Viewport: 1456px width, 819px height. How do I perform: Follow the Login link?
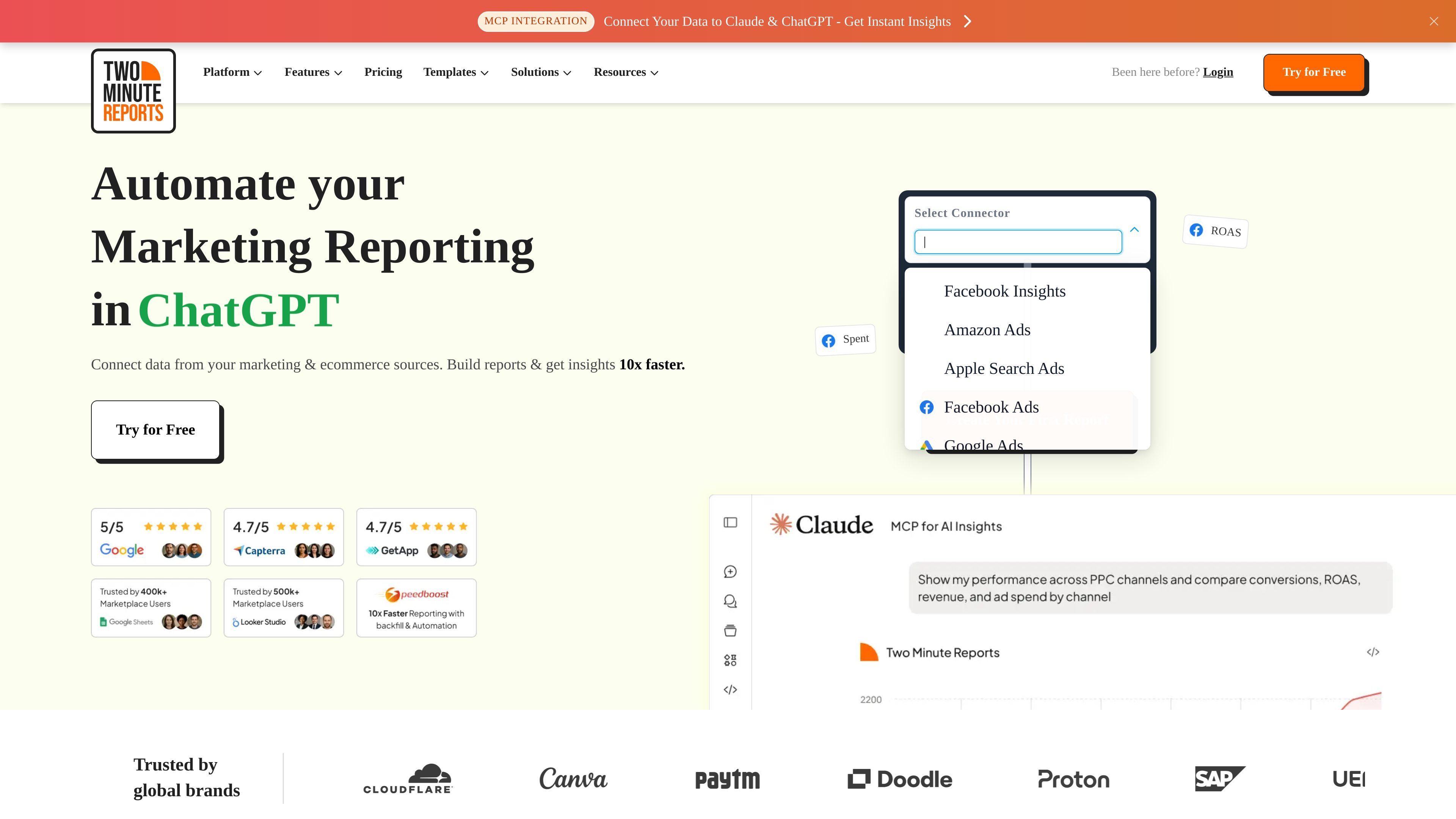pyautogui.click(x=1218, y=72)
